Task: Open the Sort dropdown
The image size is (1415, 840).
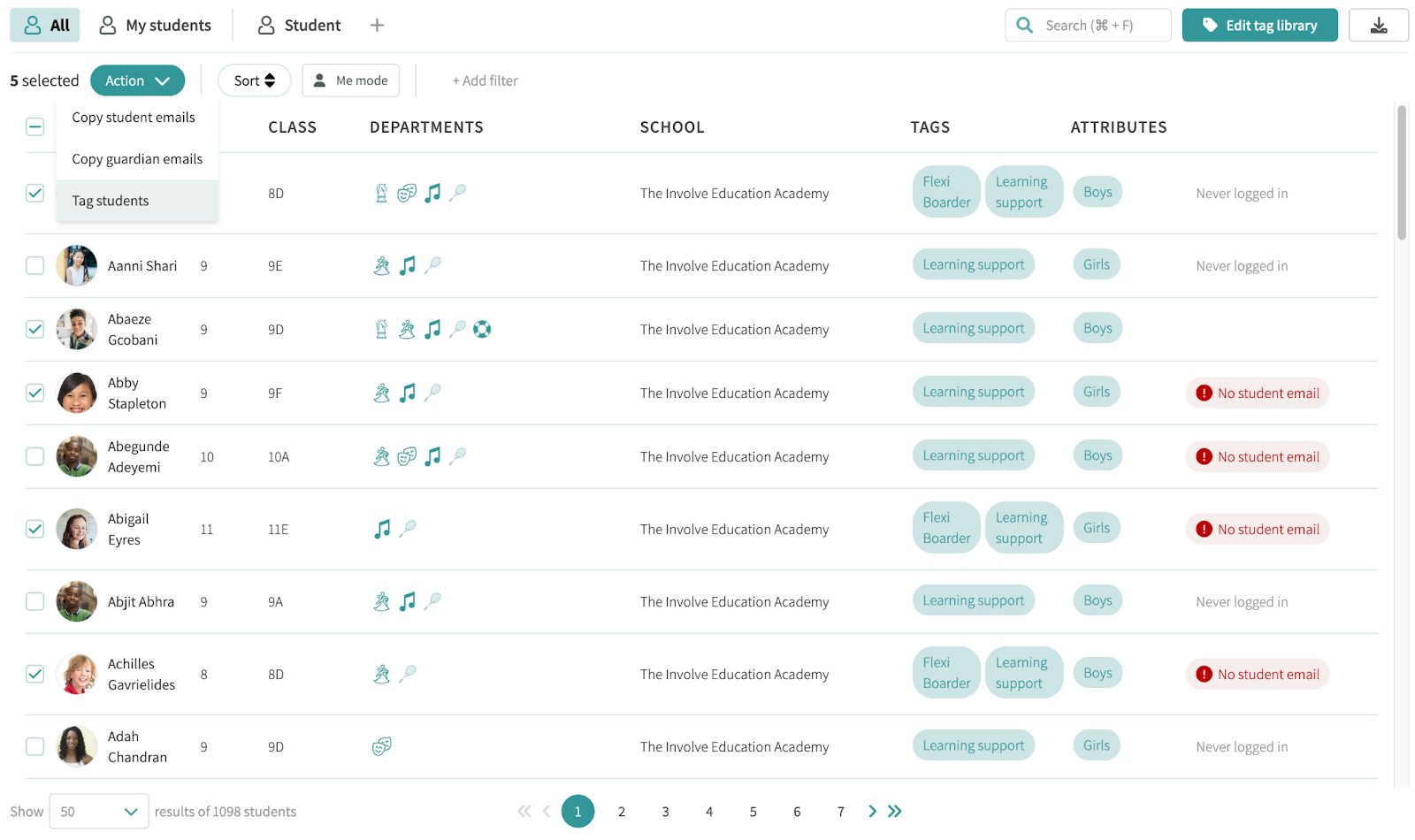Action: pyautogui.click(x=255, y=80)
